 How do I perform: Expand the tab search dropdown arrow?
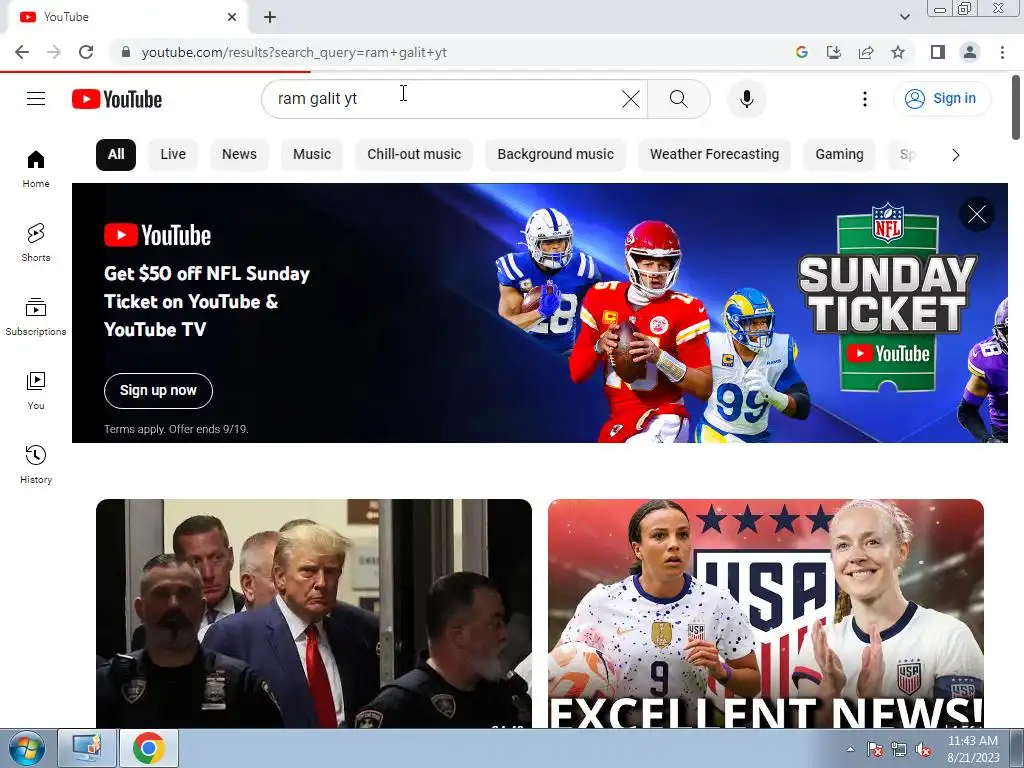pyautogui.click(x=904, y=17)
